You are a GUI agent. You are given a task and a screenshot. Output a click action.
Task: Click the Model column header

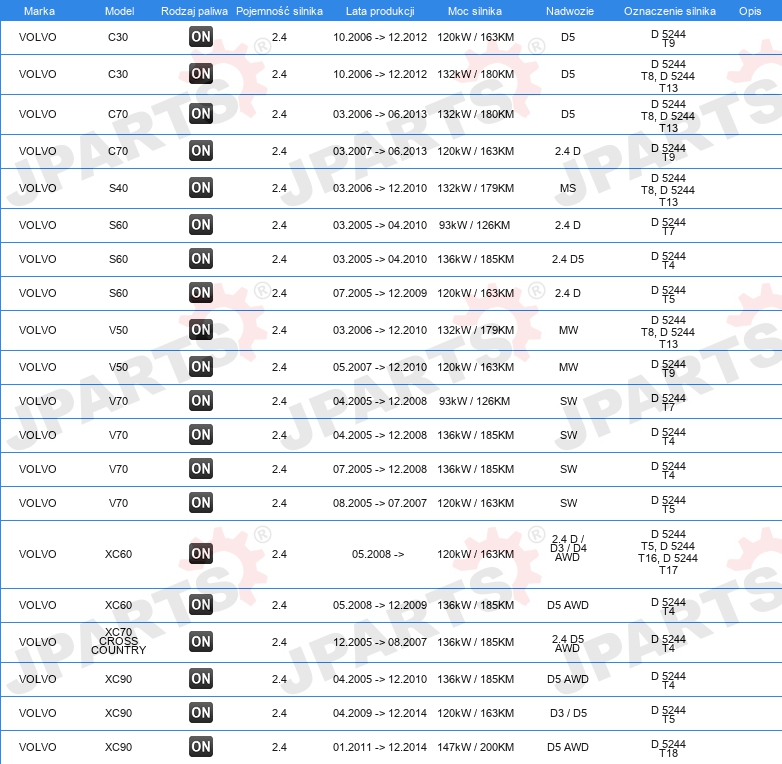[x=120, y=11]
